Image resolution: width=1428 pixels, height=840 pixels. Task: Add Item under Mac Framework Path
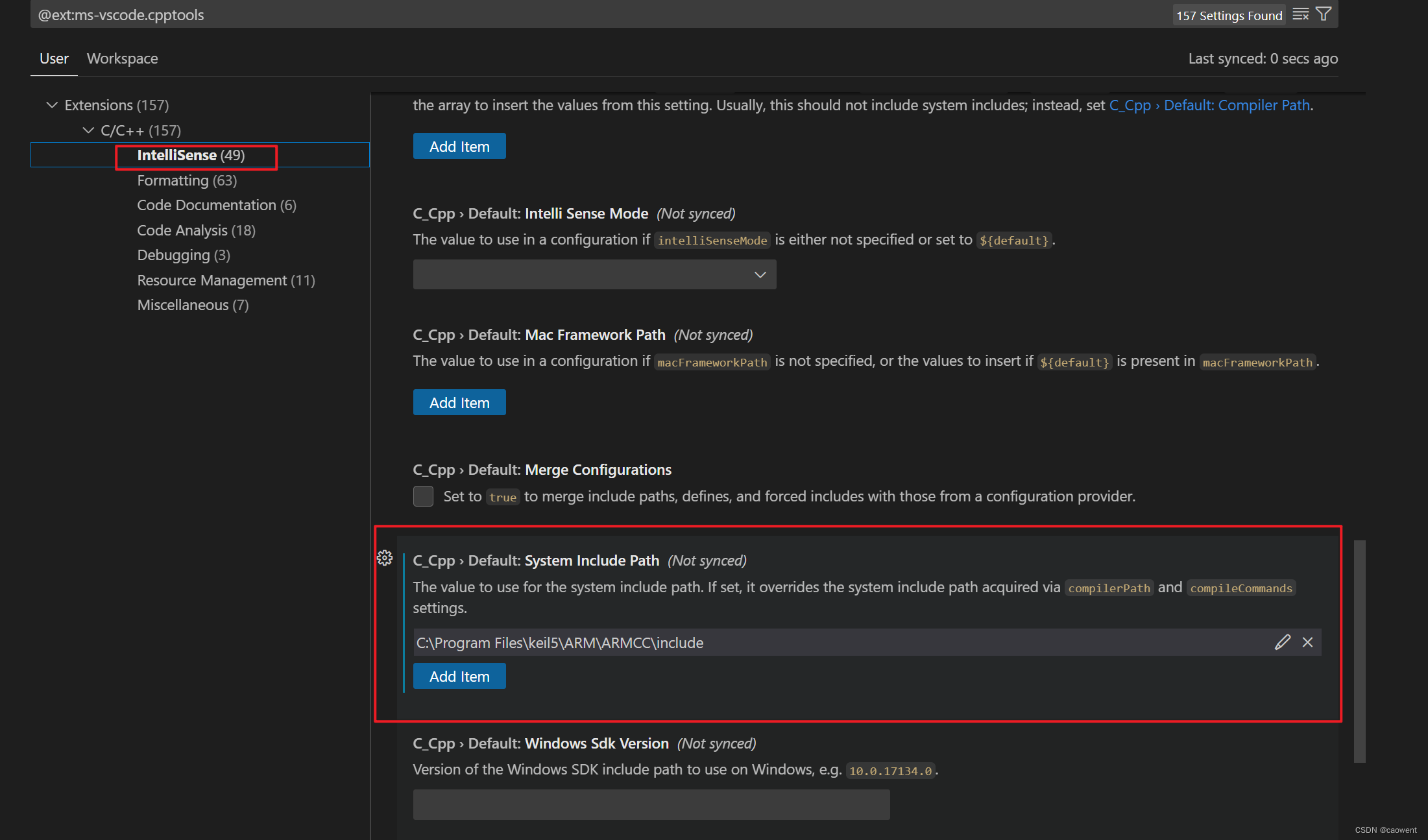coord(459,402)
